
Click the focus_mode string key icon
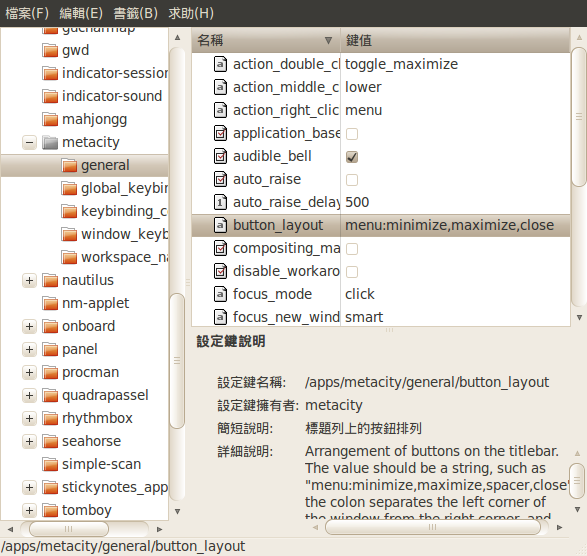pos(220,294)
